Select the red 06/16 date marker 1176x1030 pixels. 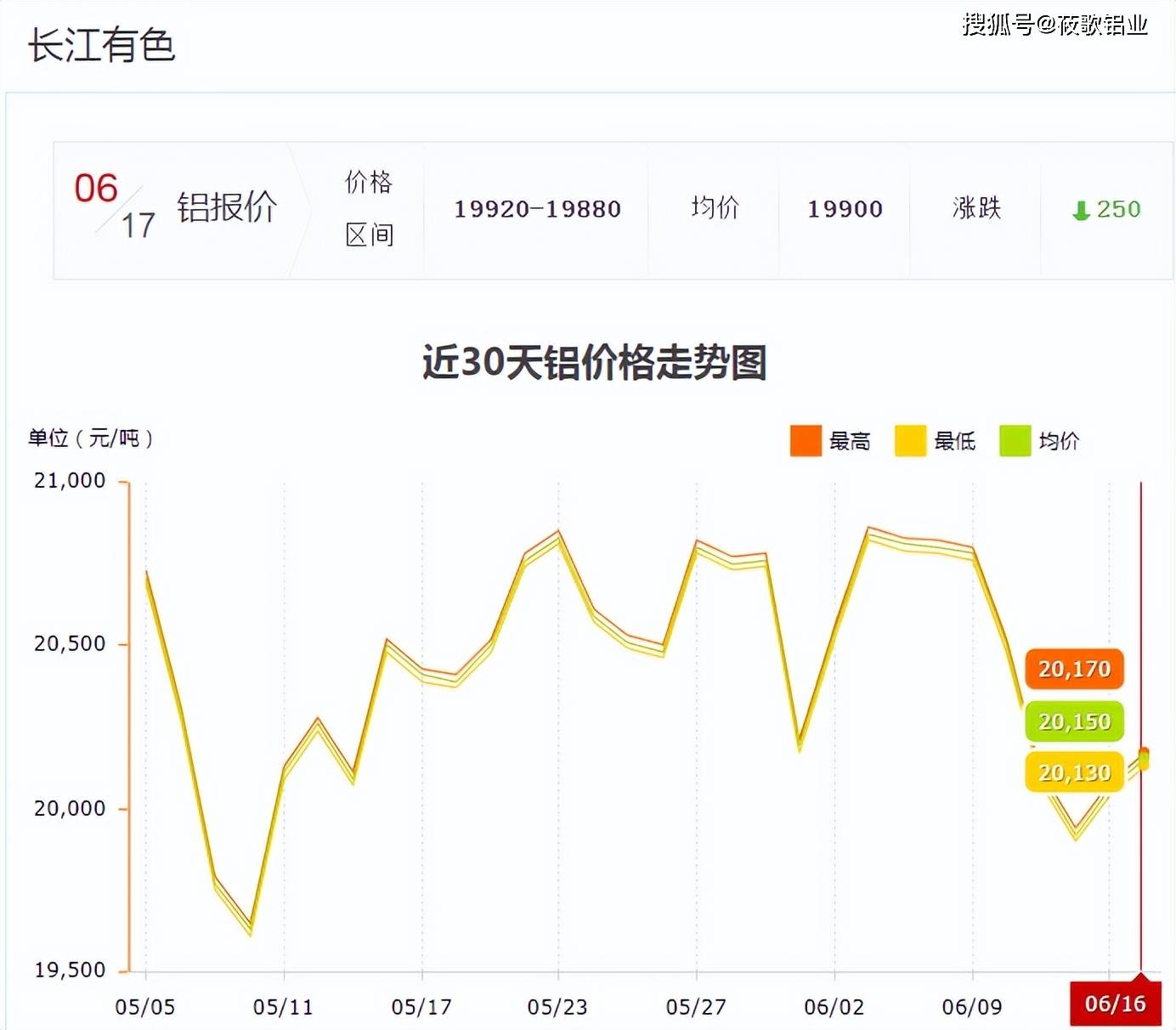tap(1115, 1004)
